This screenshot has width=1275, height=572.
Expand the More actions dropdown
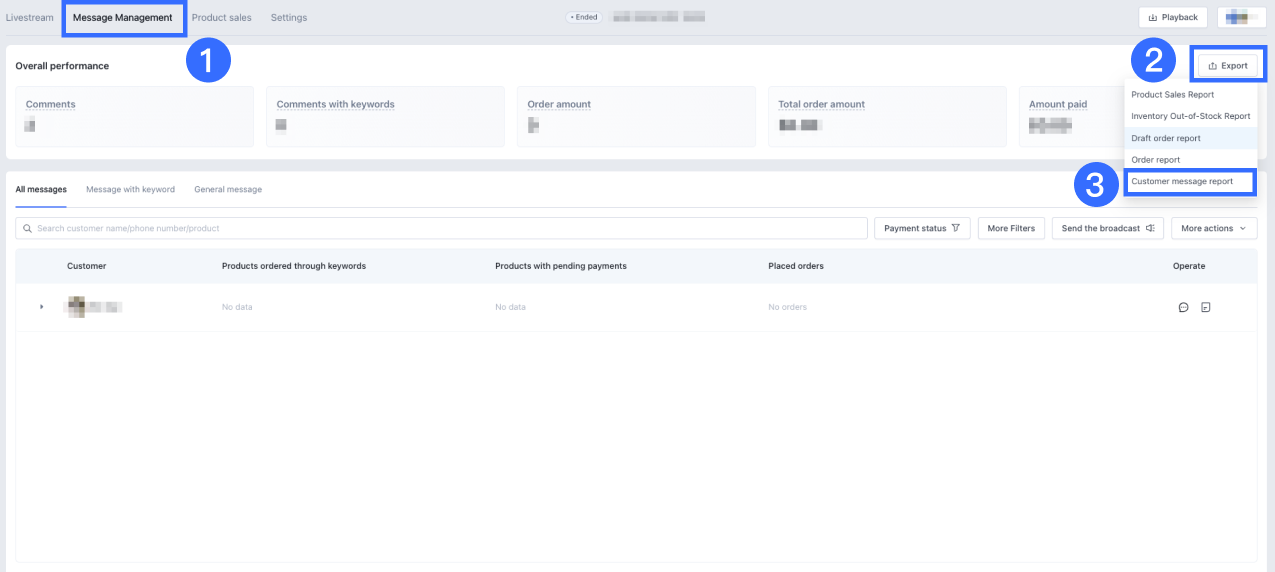click(1213, 228)
